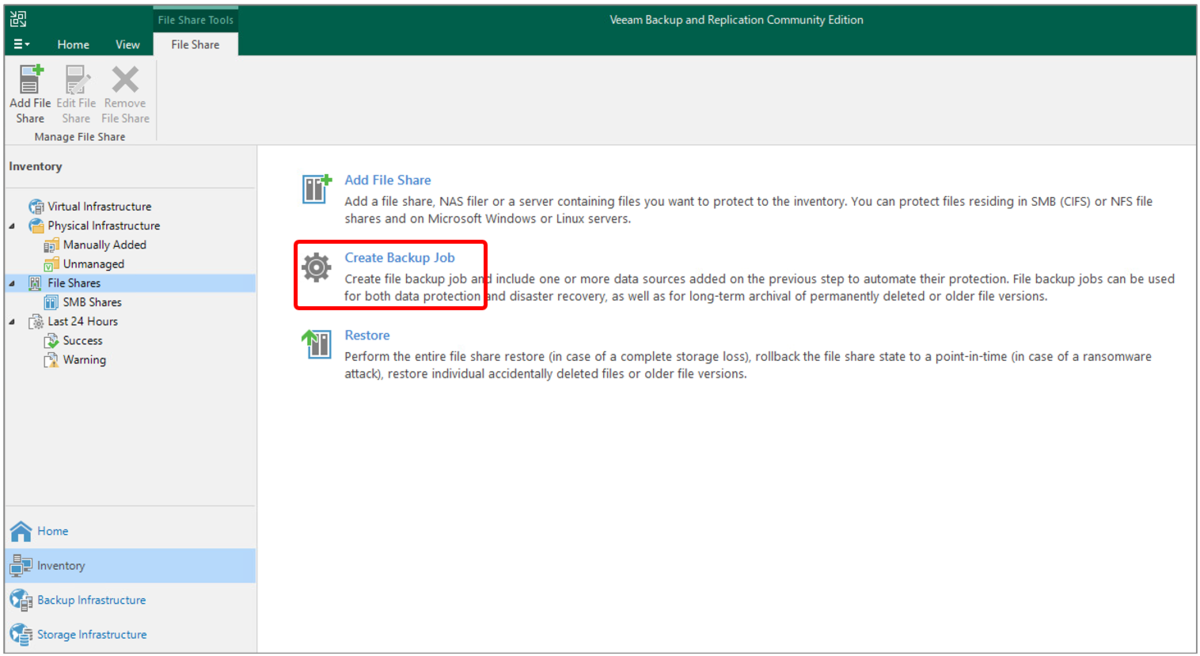Open the Home navigation view

[x=130, y=531]
